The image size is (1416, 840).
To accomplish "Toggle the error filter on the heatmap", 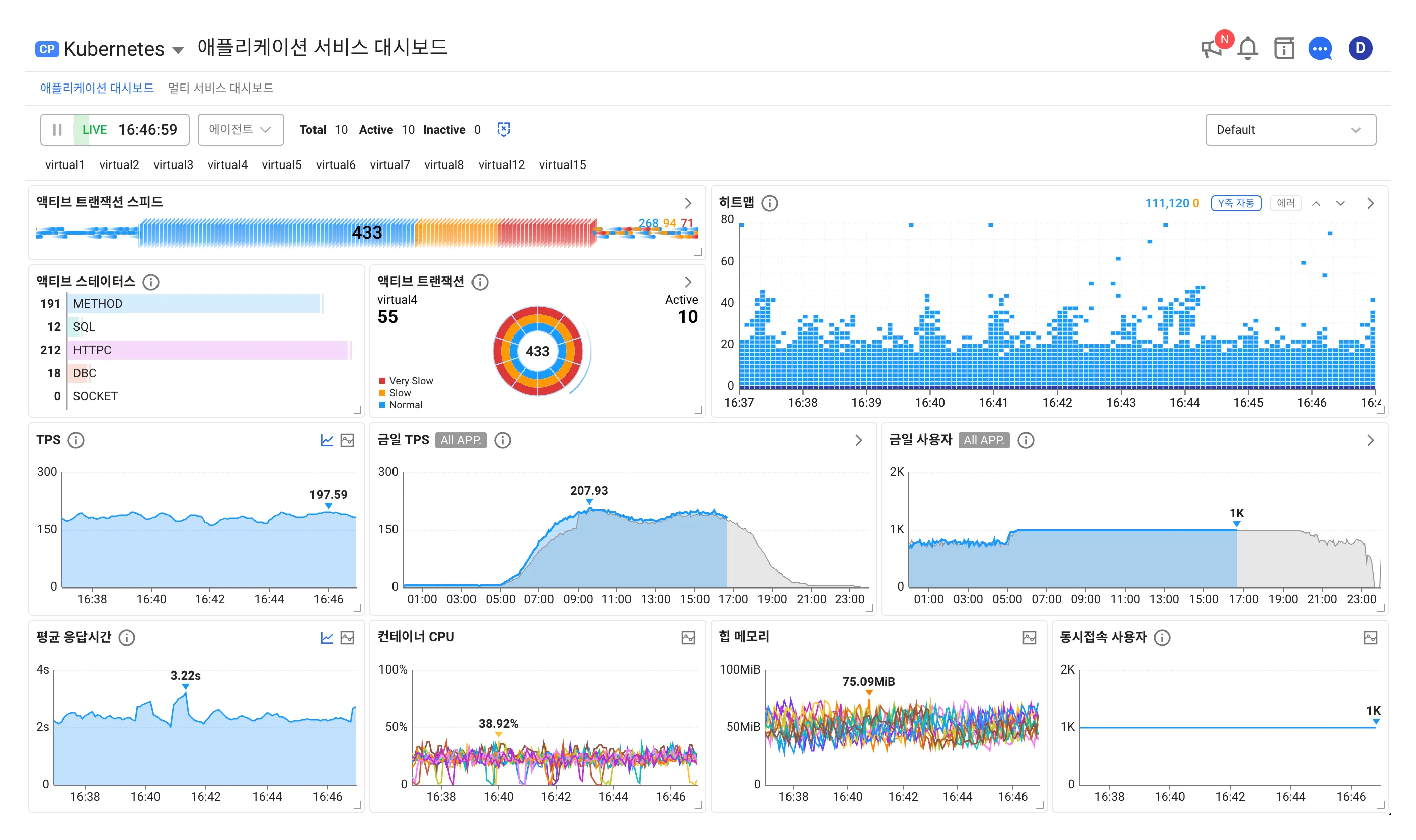I will click(x=1285, y=203).
